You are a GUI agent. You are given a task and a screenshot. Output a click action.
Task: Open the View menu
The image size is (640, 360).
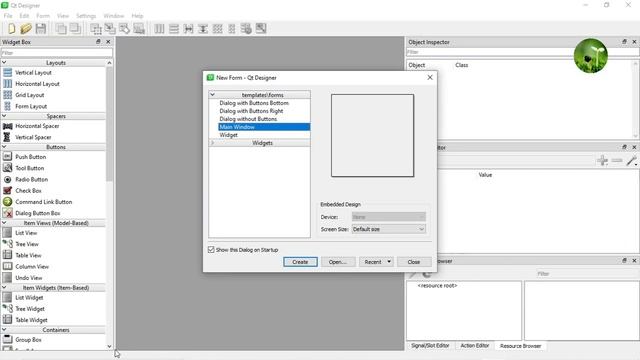63,16
